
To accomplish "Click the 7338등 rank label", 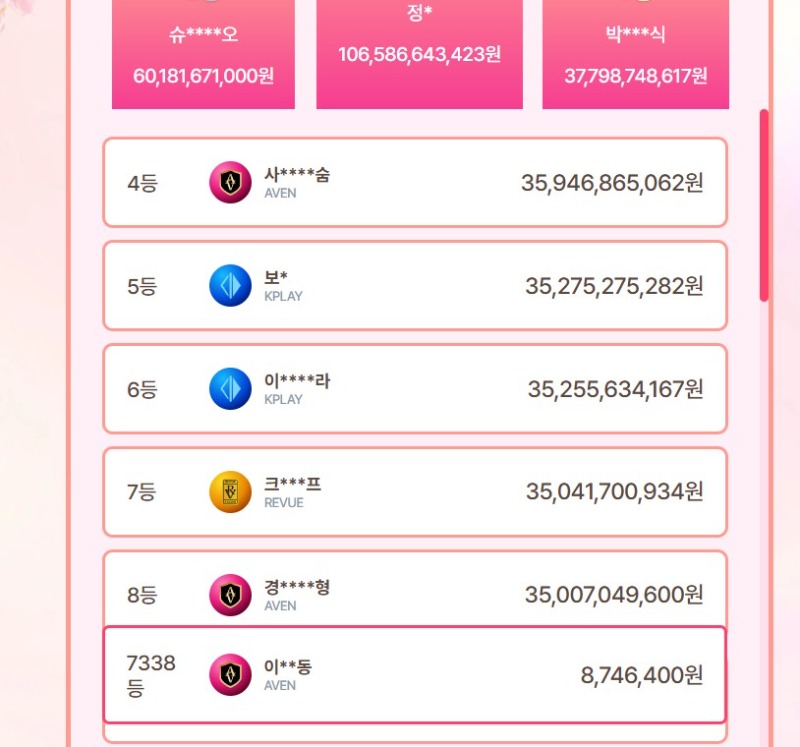I will click(x=151, y=675).
